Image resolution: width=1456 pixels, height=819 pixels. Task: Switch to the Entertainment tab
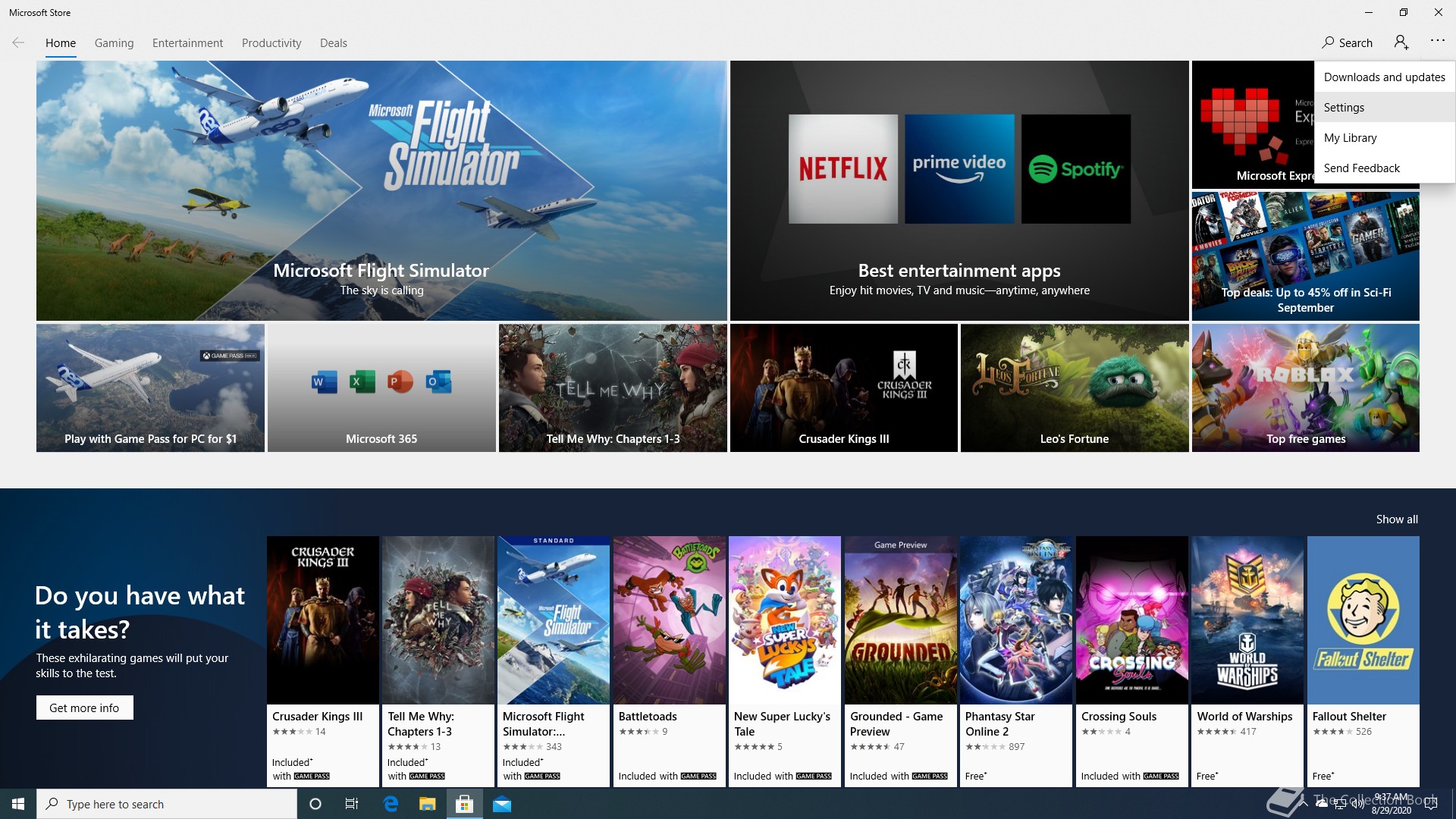(x=187, y=43)
